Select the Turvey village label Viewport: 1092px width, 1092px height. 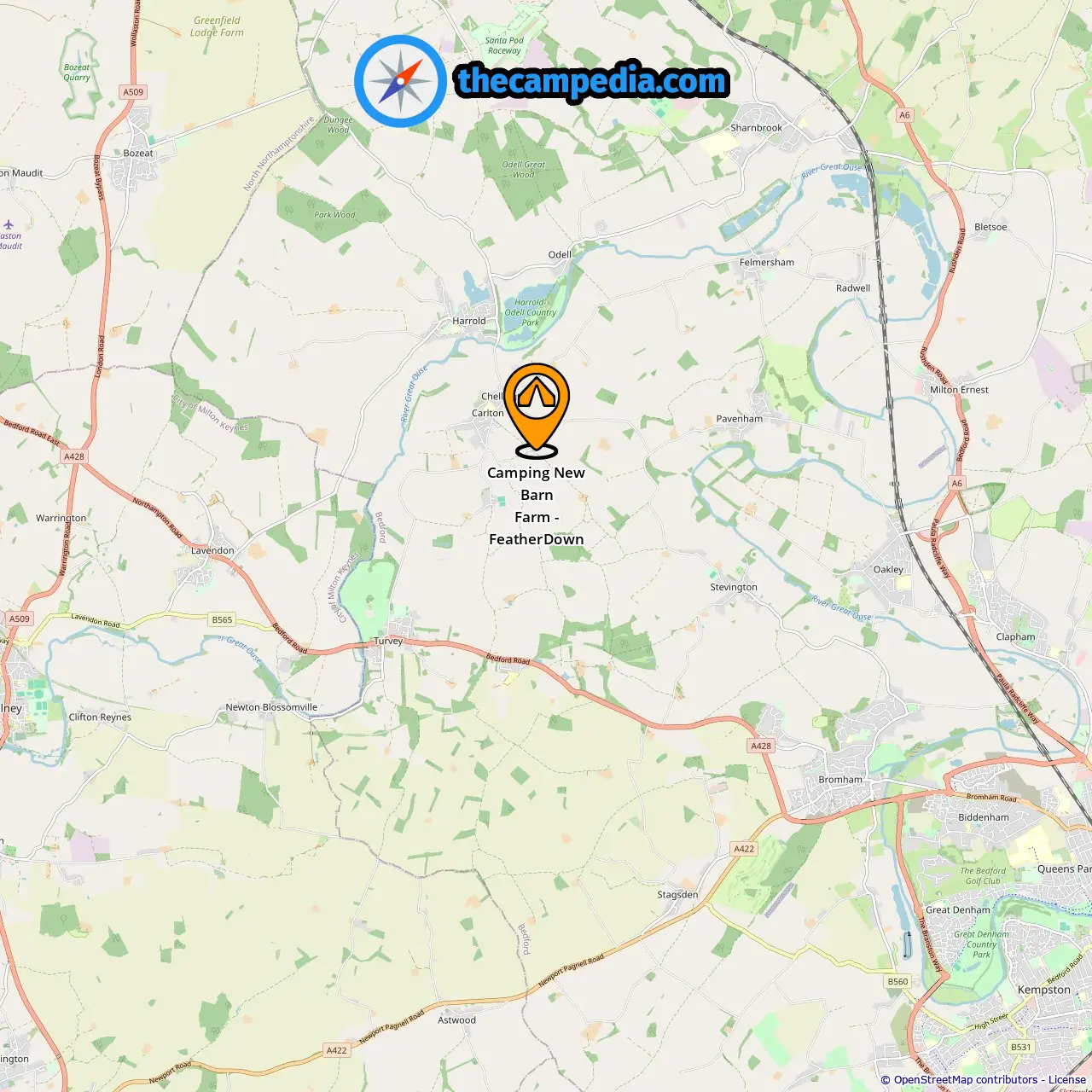coord(388,641)
